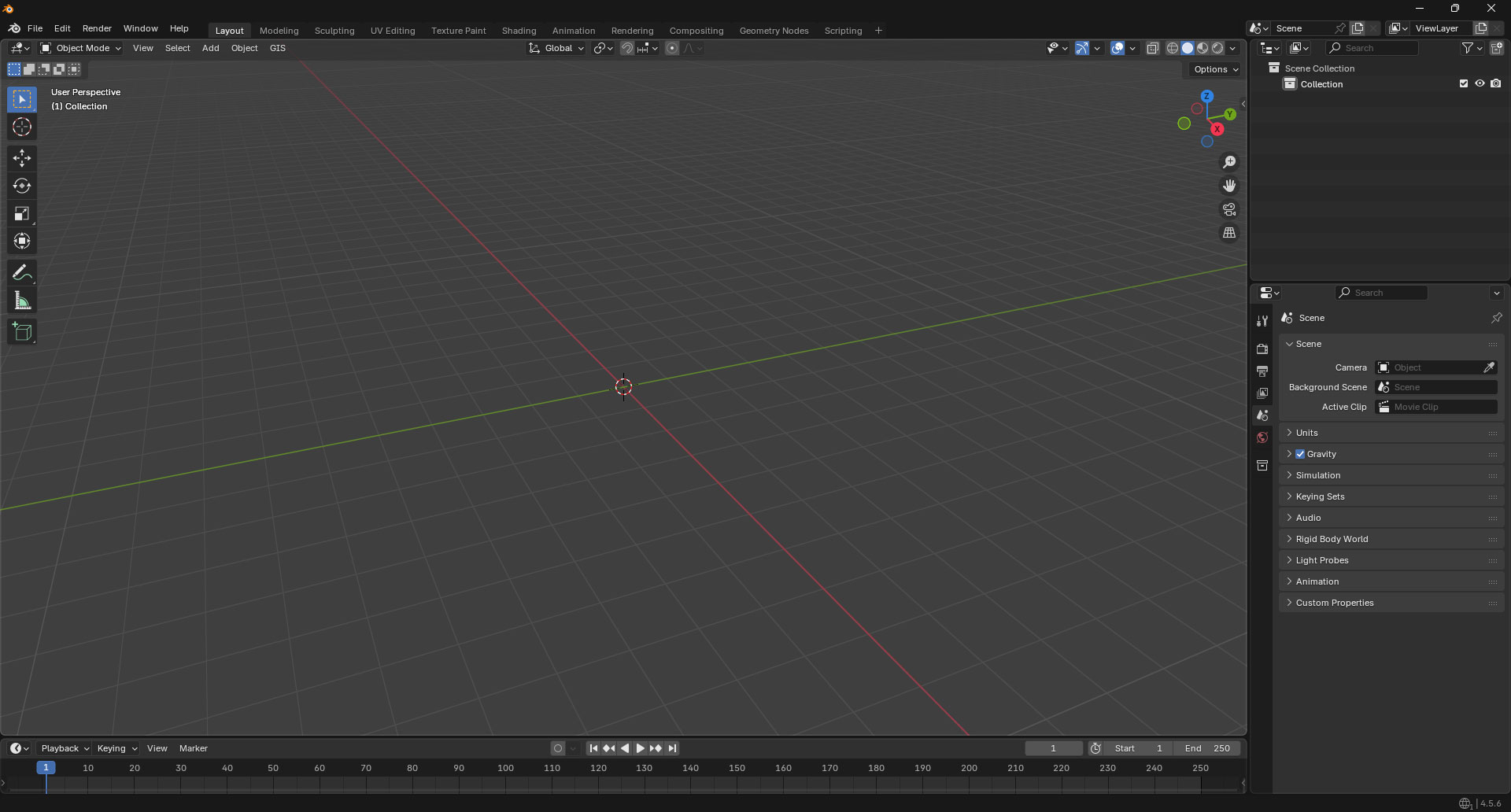
Task: Click the current frame number field
Action: [x=1053, y=748]
